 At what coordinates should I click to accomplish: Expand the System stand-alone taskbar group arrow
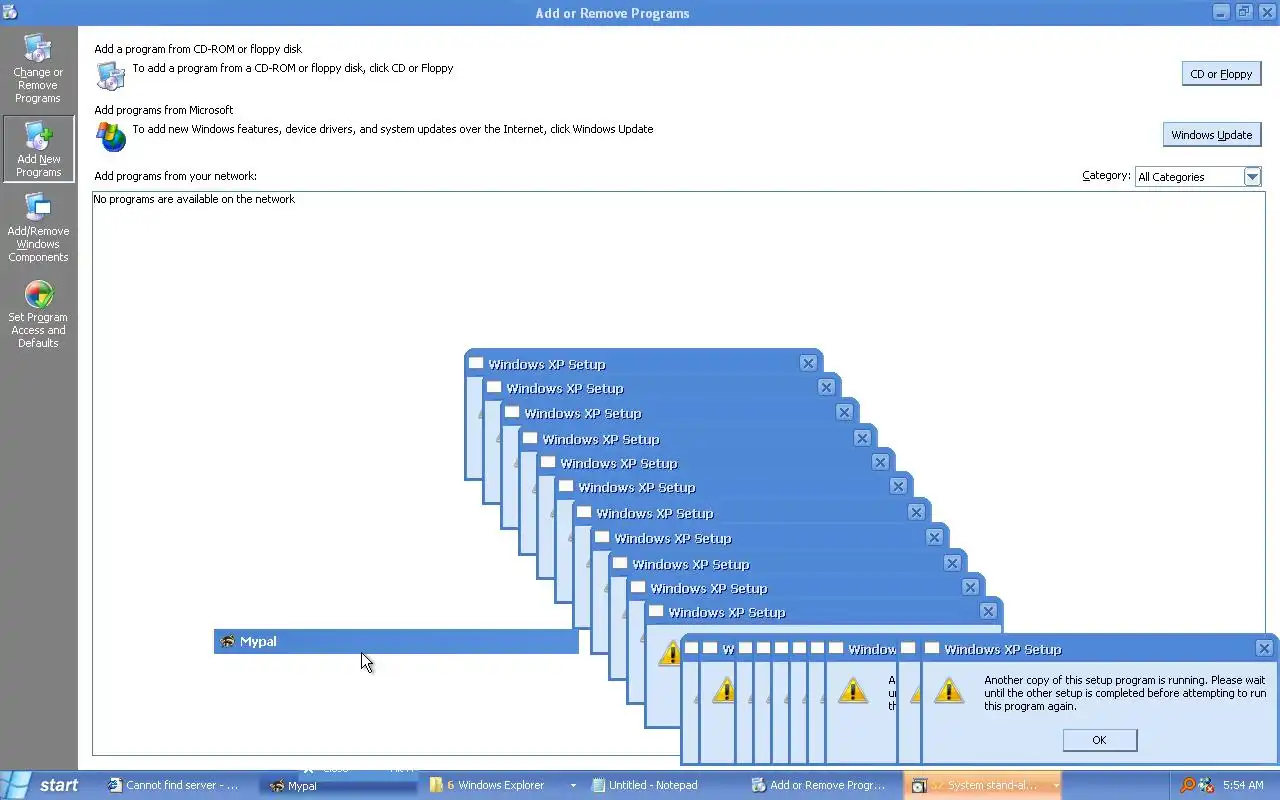pyautogui.click(x=1054, y=786)
